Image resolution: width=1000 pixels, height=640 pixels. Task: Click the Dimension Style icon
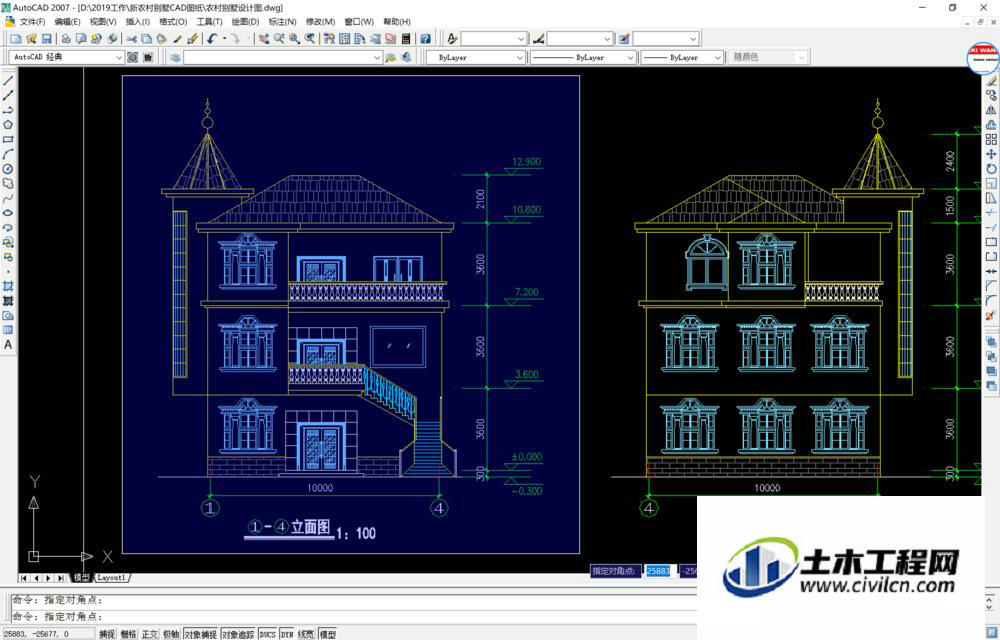coord(538,39)
